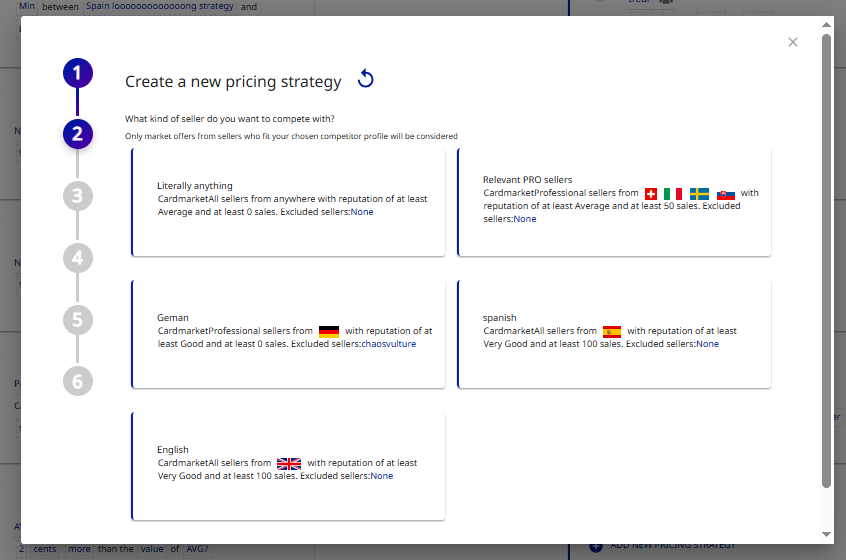Click the dialog scrollbar down arrow

pyautogui.click(x=826, y=534)
